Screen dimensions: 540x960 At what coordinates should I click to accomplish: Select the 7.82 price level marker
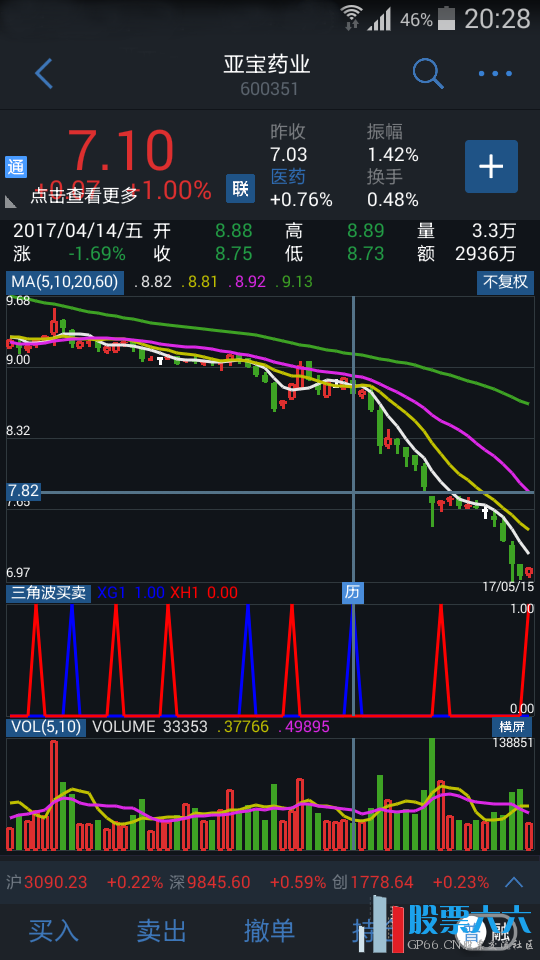tap(23, 491)
